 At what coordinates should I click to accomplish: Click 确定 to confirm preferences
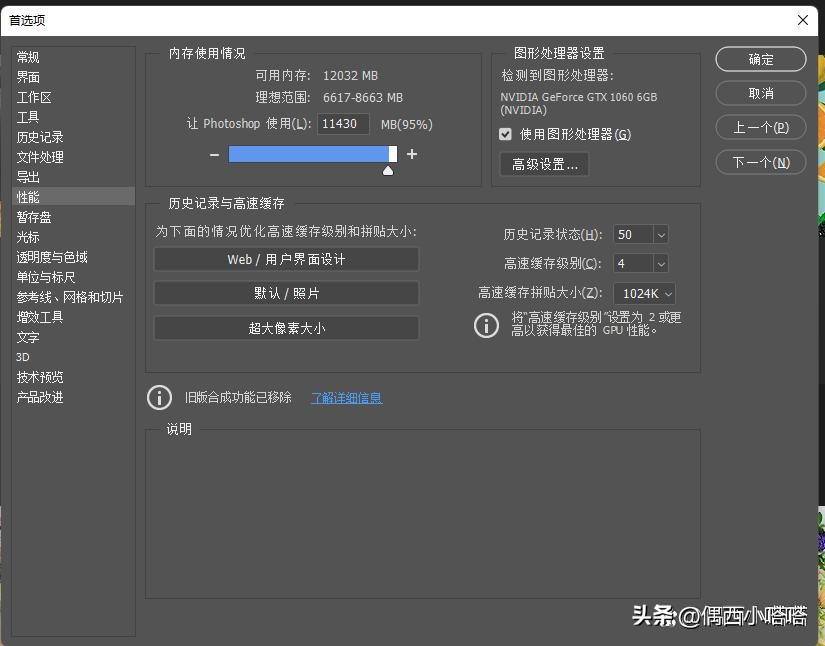[x=760, y=59]
